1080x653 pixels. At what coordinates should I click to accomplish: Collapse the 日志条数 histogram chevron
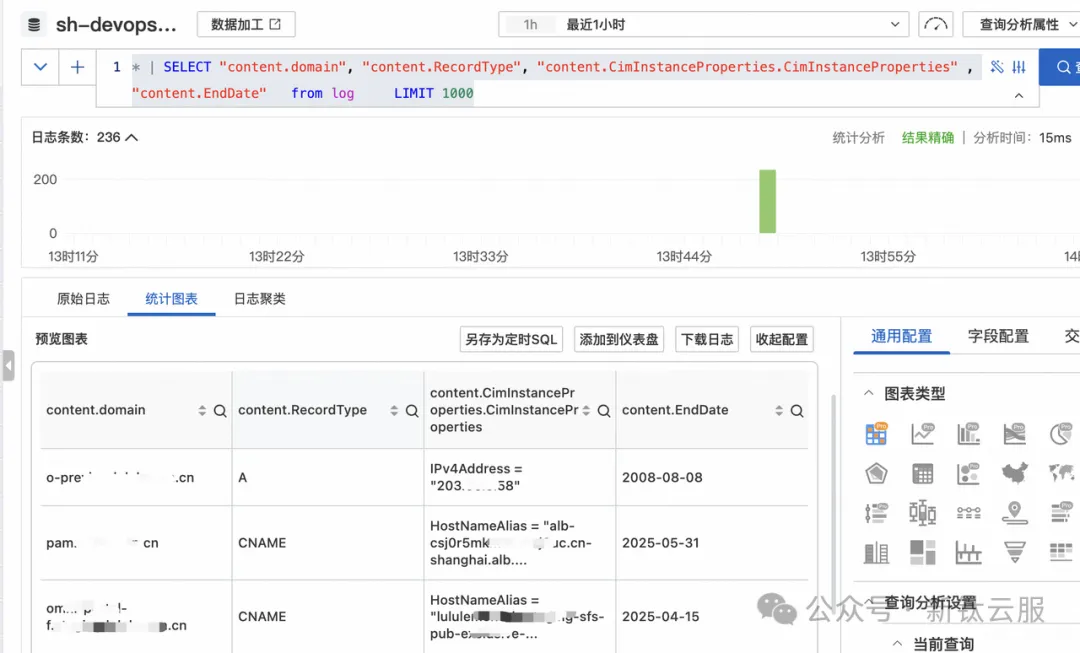132,138
